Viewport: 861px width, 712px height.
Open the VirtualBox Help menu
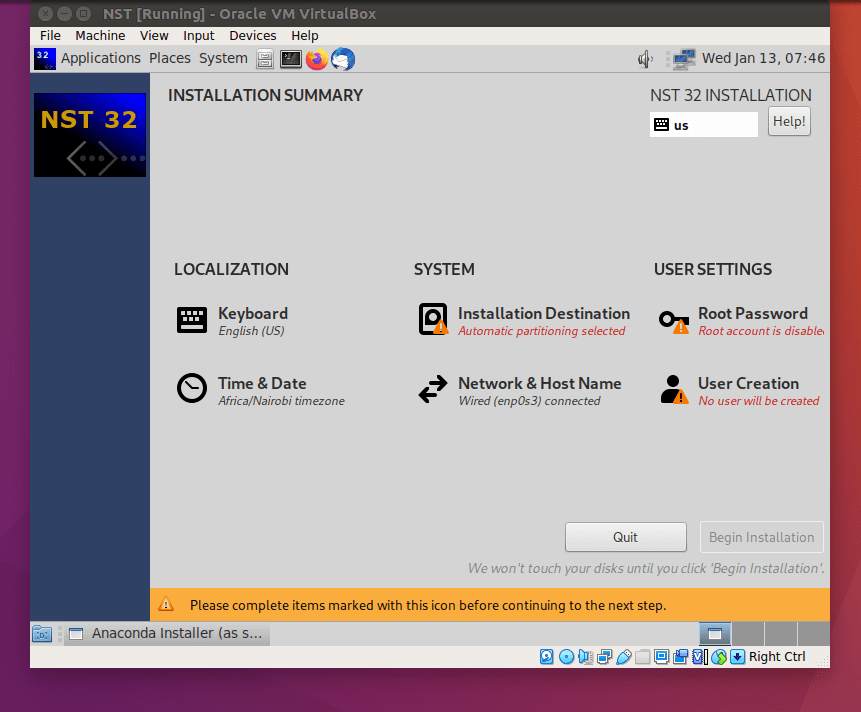click(x=305, y=36)
